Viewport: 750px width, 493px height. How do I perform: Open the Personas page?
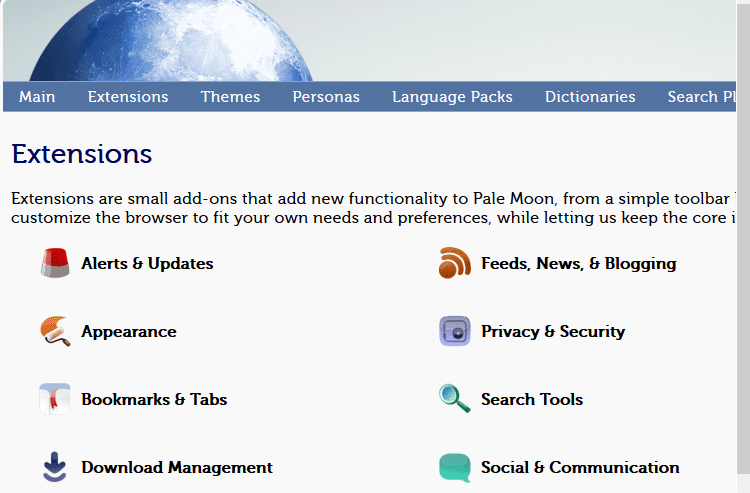coord(326,97)
